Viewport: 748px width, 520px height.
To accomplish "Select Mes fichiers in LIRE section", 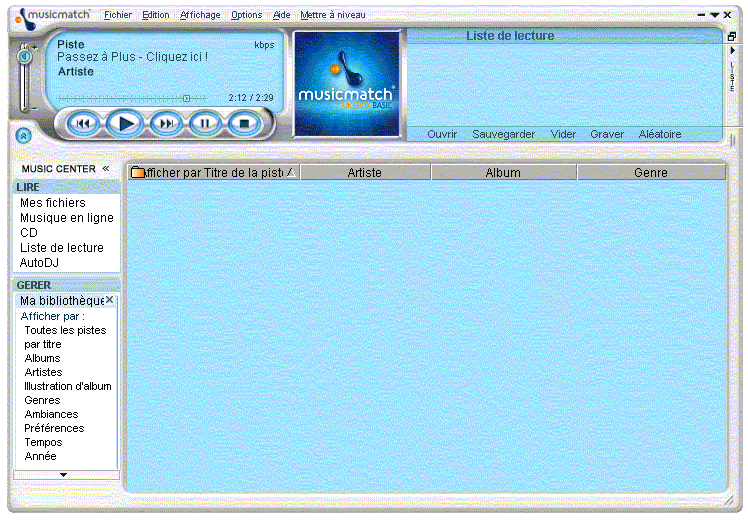I will point(52,203).
